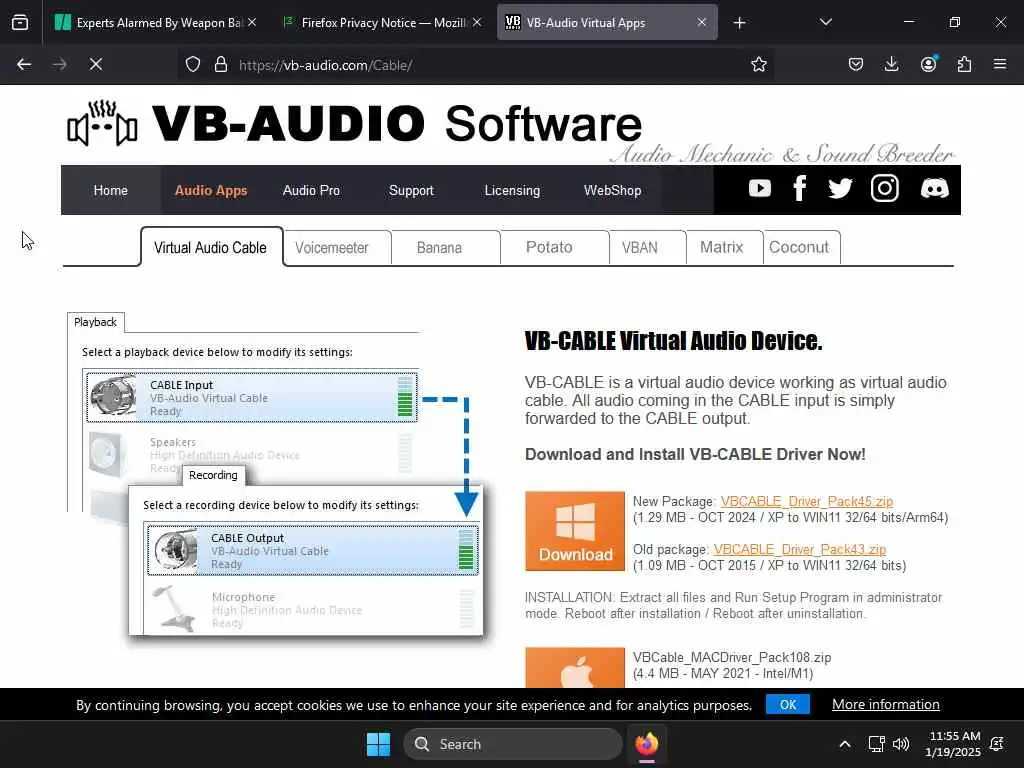Image resolution: width=1024 pixels, height=768 pixels.
Task: Download VBCABLE_Driver_Pack43.zip link
Action: (799, 549)
